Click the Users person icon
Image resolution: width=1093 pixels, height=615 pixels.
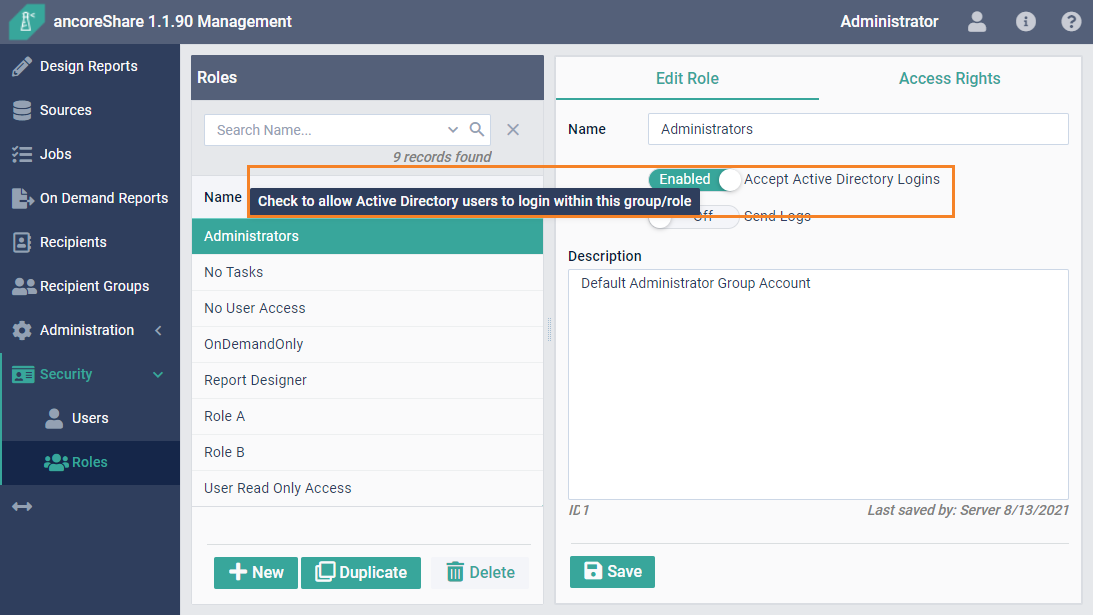(x=54, y=418)
